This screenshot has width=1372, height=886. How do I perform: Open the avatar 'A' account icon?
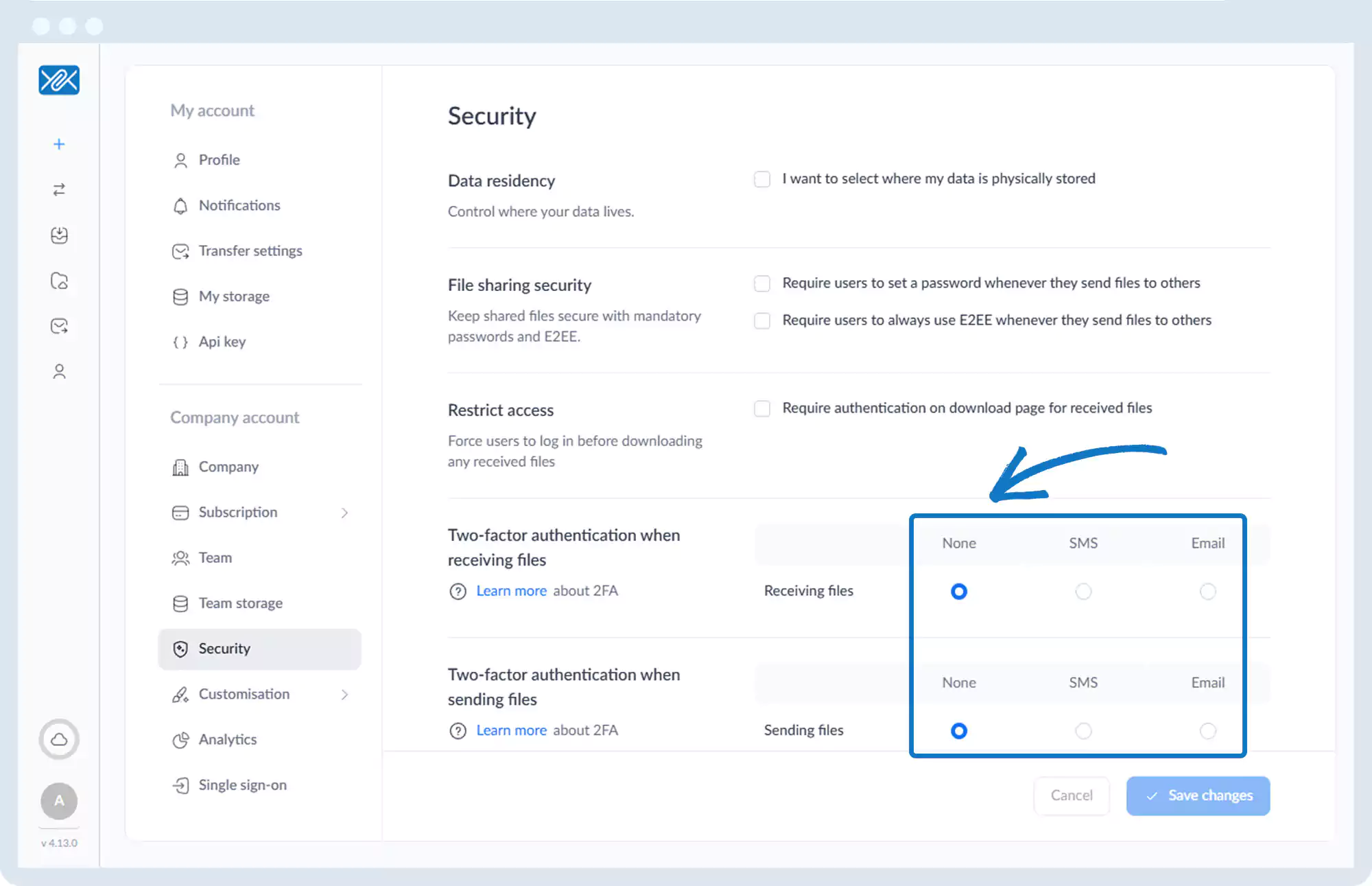[59, 800]
